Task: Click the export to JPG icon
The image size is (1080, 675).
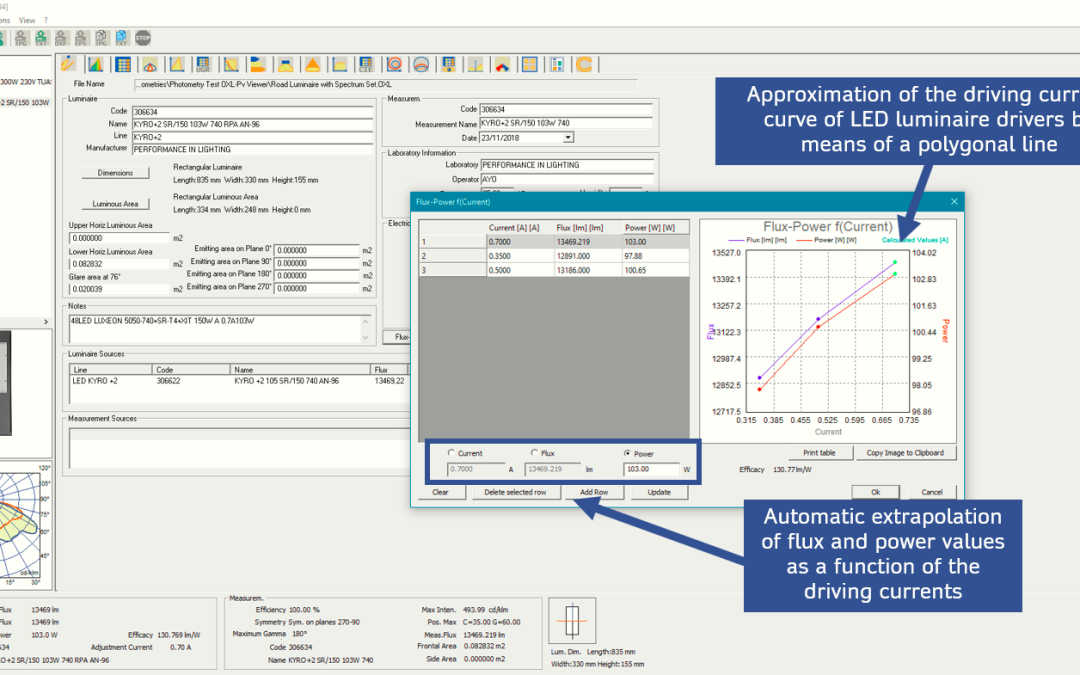Action: (x=21, y=38)
